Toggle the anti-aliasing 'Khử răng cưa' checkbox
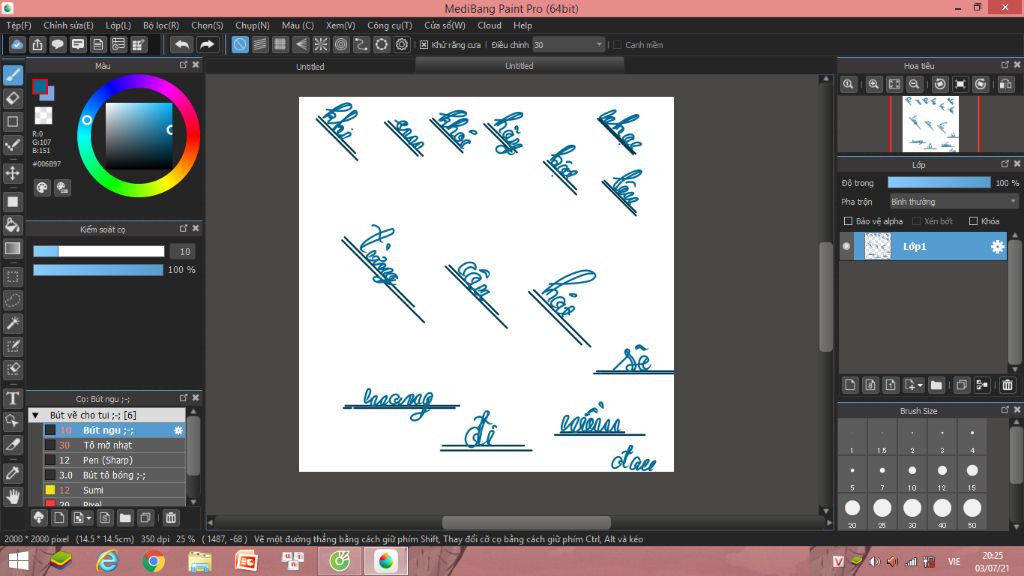Image resolution: width=1024 pixels, height=576 pixels. (424, 44)
